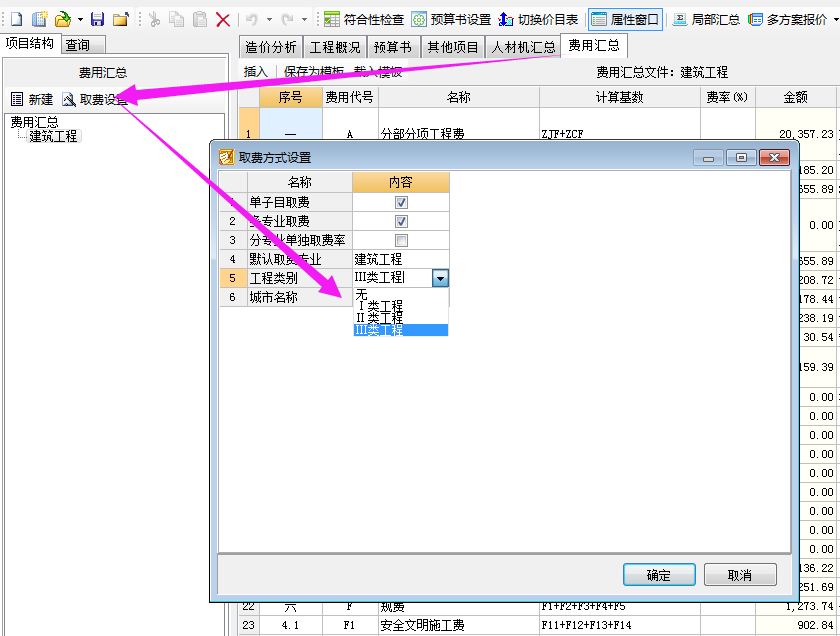Image resolution: width=840 pixels, height=636 pixels.
Task: Select the 费用汇总 tab
Action: pyautogui.click(x=594, y=46)
